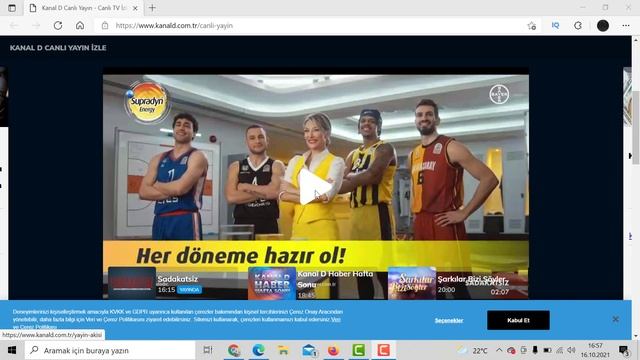Image resolution: width=640 pixels, height=360 pixels.
Task: Play the Kanal D live stream video
Action: (315, 186)
